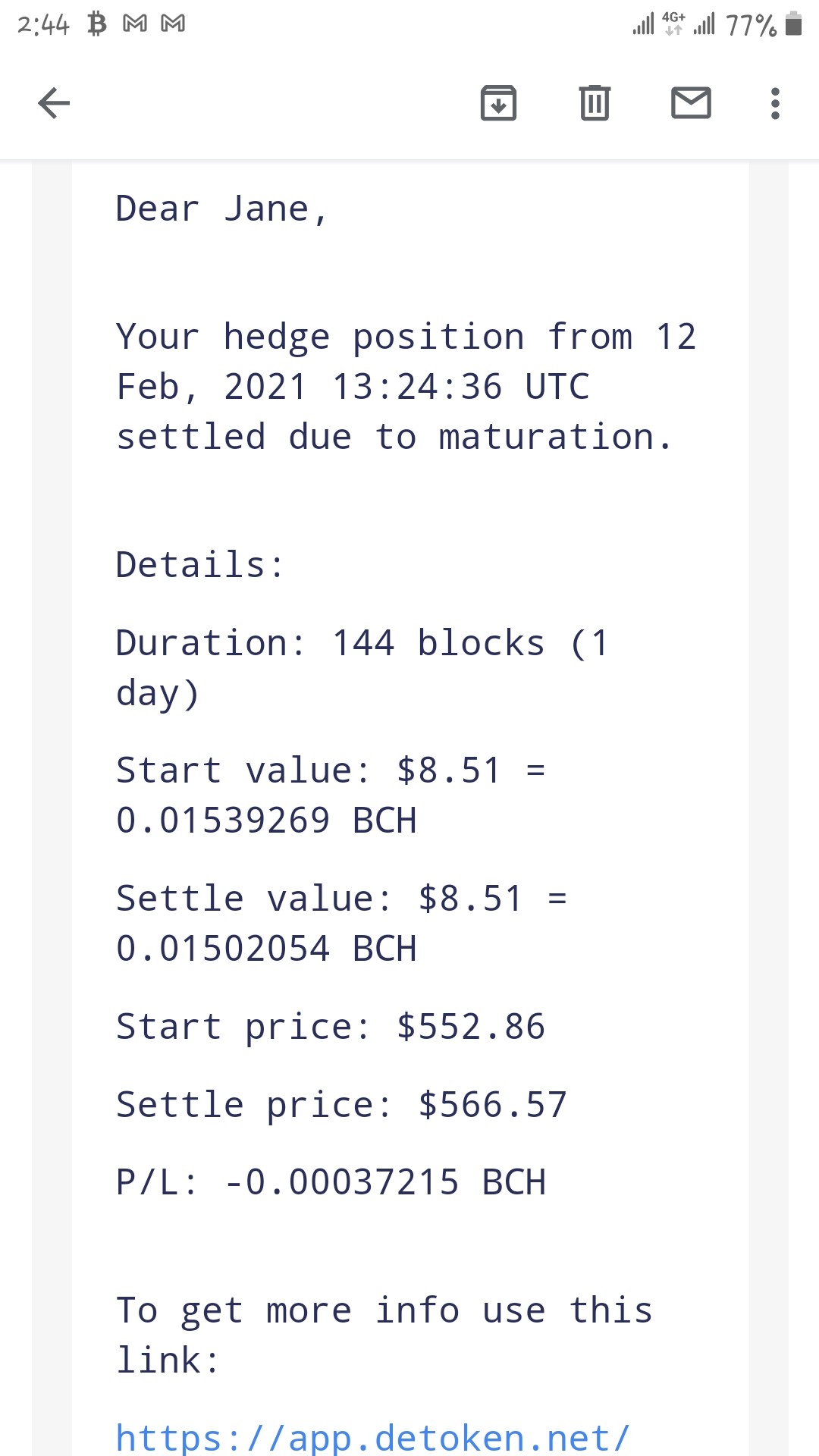Tap the 'Dear Jane,' greeting text

(x=221, y=209)
